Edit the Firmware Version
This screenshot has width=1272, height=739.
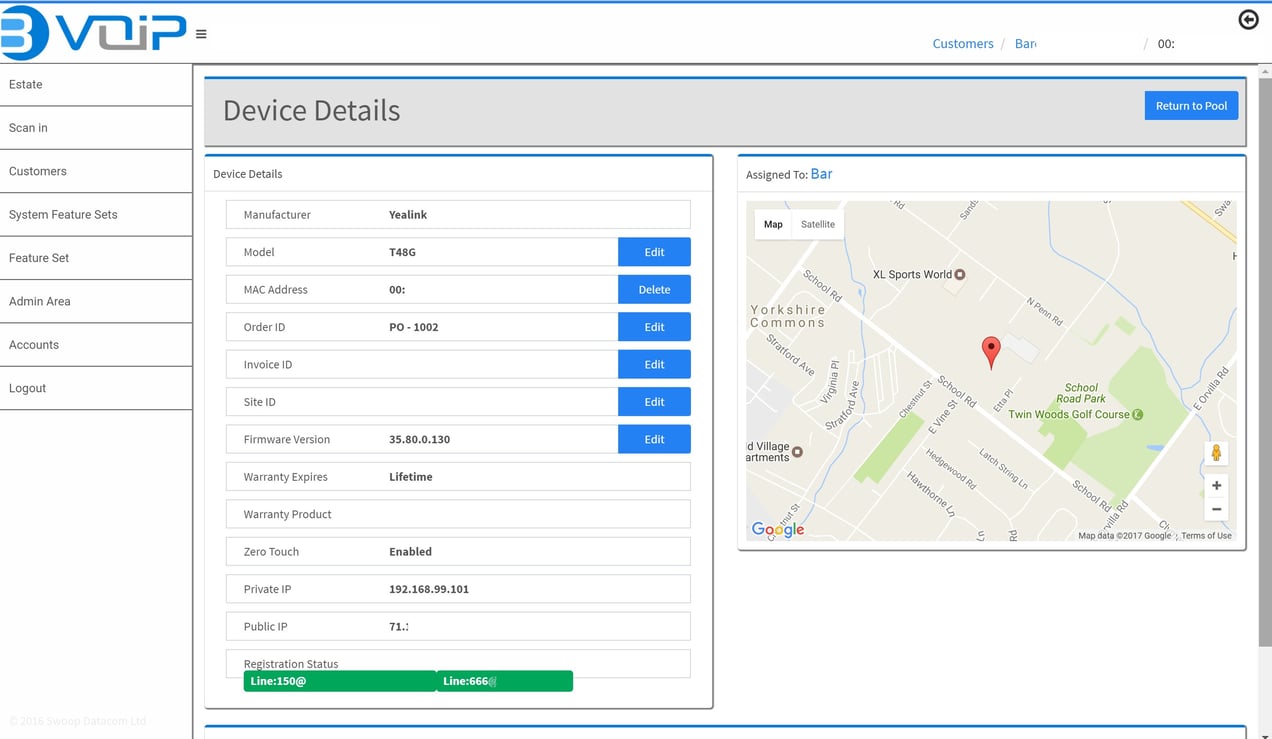tap(654, 440)
